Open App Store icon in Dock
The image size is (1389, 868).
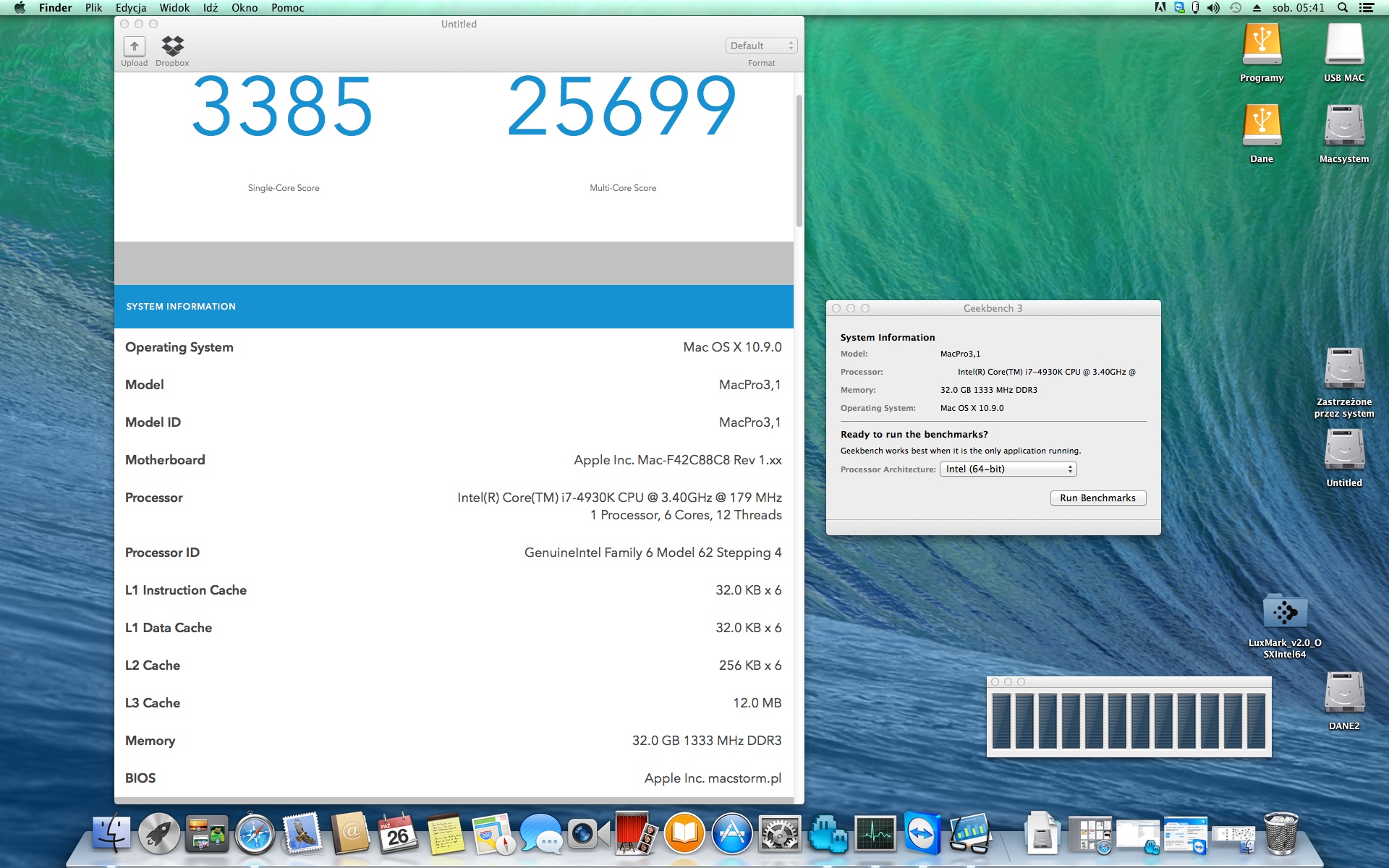731,833
